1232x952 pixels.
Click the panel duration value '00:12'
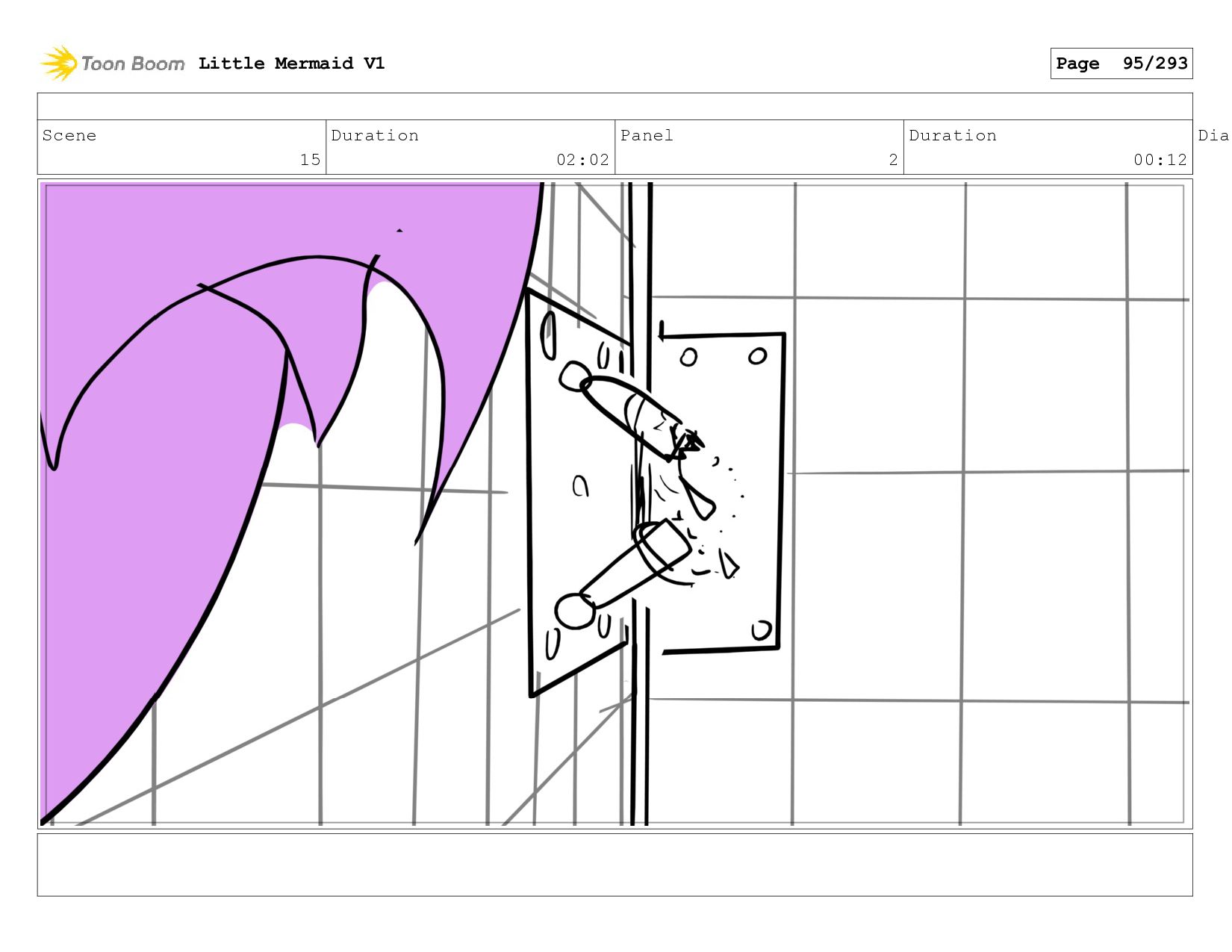tap(1160, 160)
